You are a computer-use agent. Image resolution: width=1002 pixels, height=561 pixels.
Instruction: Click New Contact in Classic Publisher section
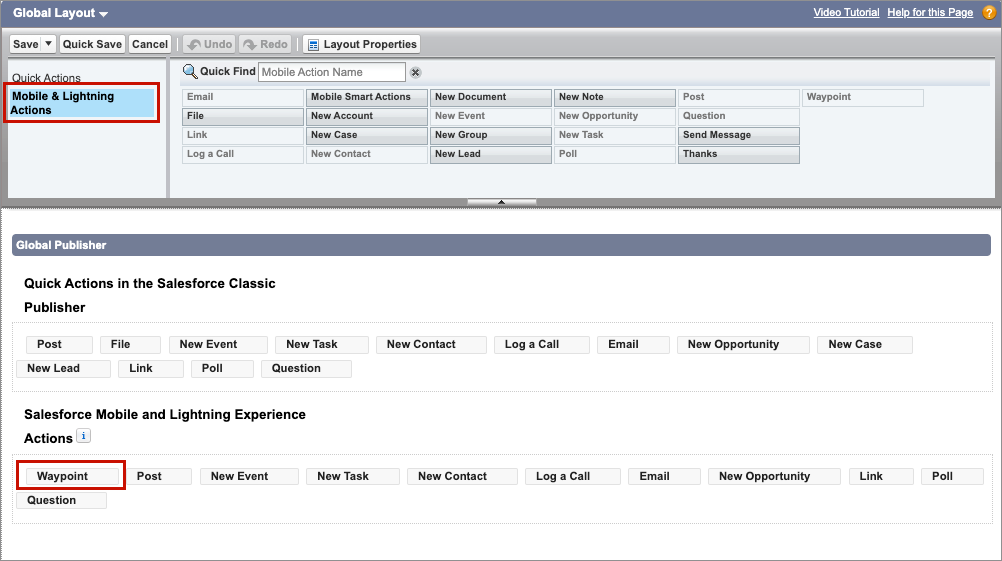pyautogui.click(x=431, y=344)
